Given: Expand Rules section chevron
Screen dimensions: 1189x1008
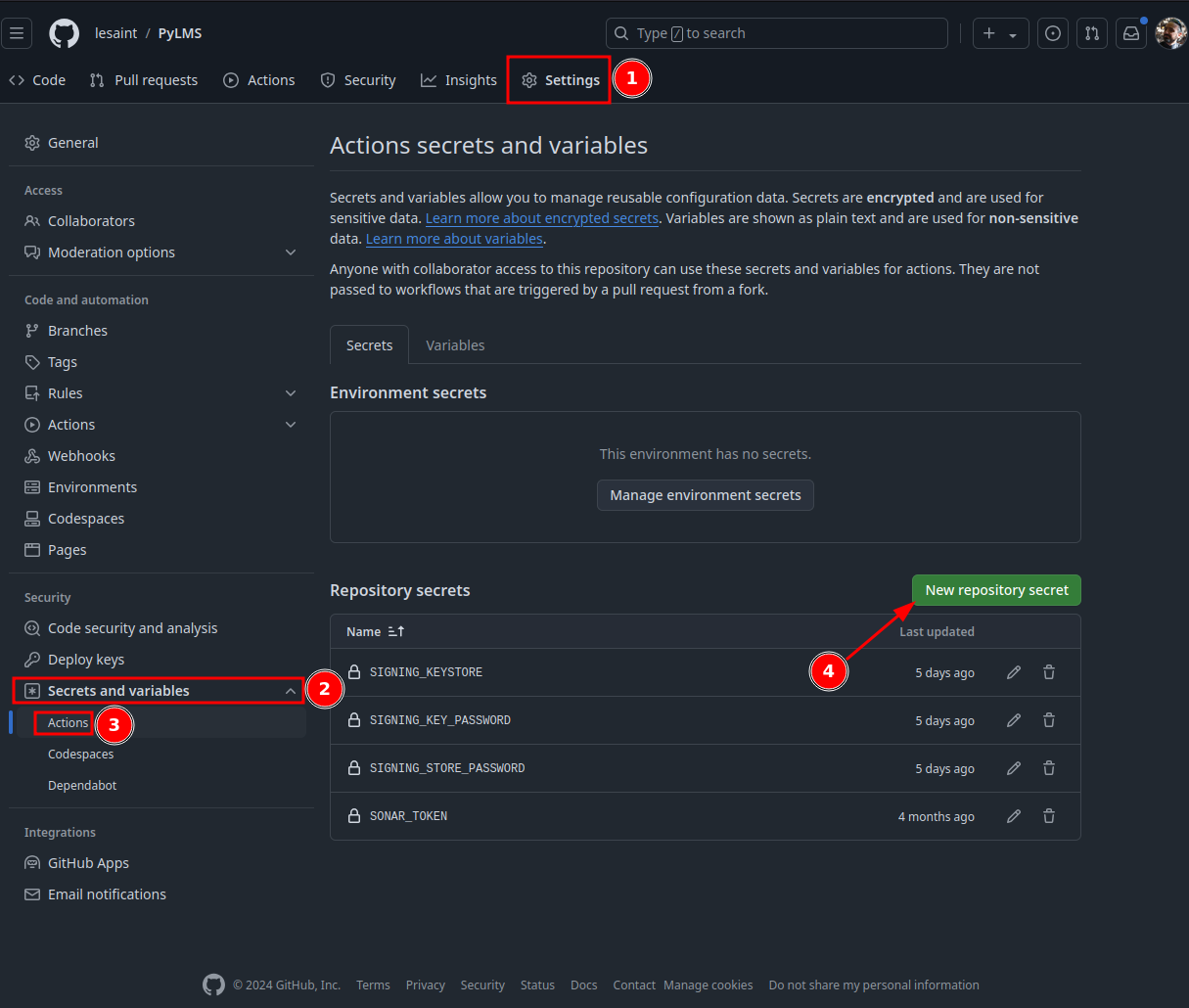Looking at the screenshot, I should (291, 393).
